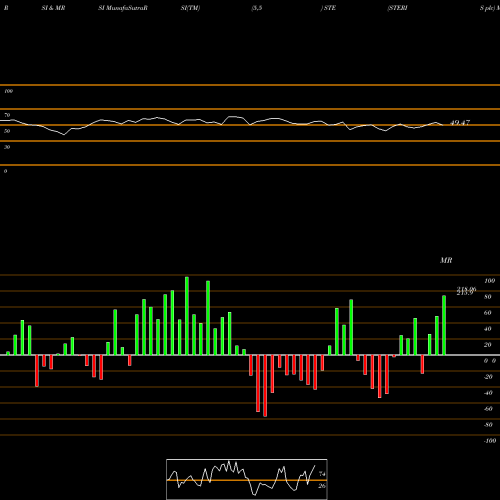Click the 'MR' panel label
Viewport: 500px width, 500px height.
(x=446, y=260)
